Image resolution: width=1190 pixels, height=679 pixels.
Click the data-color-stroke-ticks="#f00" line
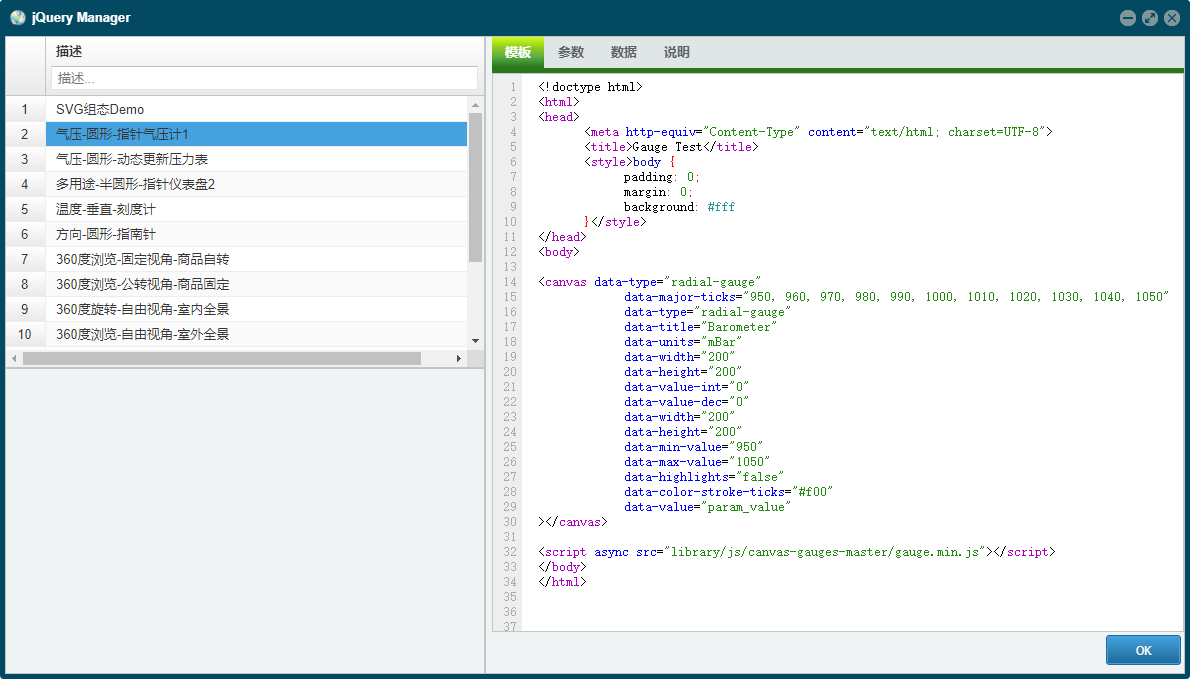[729, 492]
